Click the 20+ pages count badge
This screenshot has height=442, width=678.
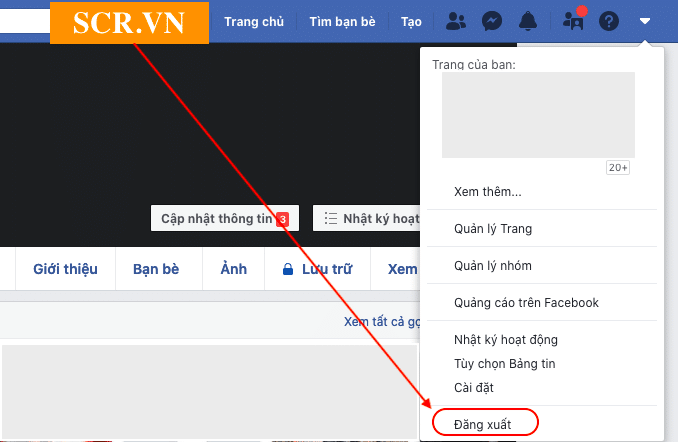tap(618, 168)
